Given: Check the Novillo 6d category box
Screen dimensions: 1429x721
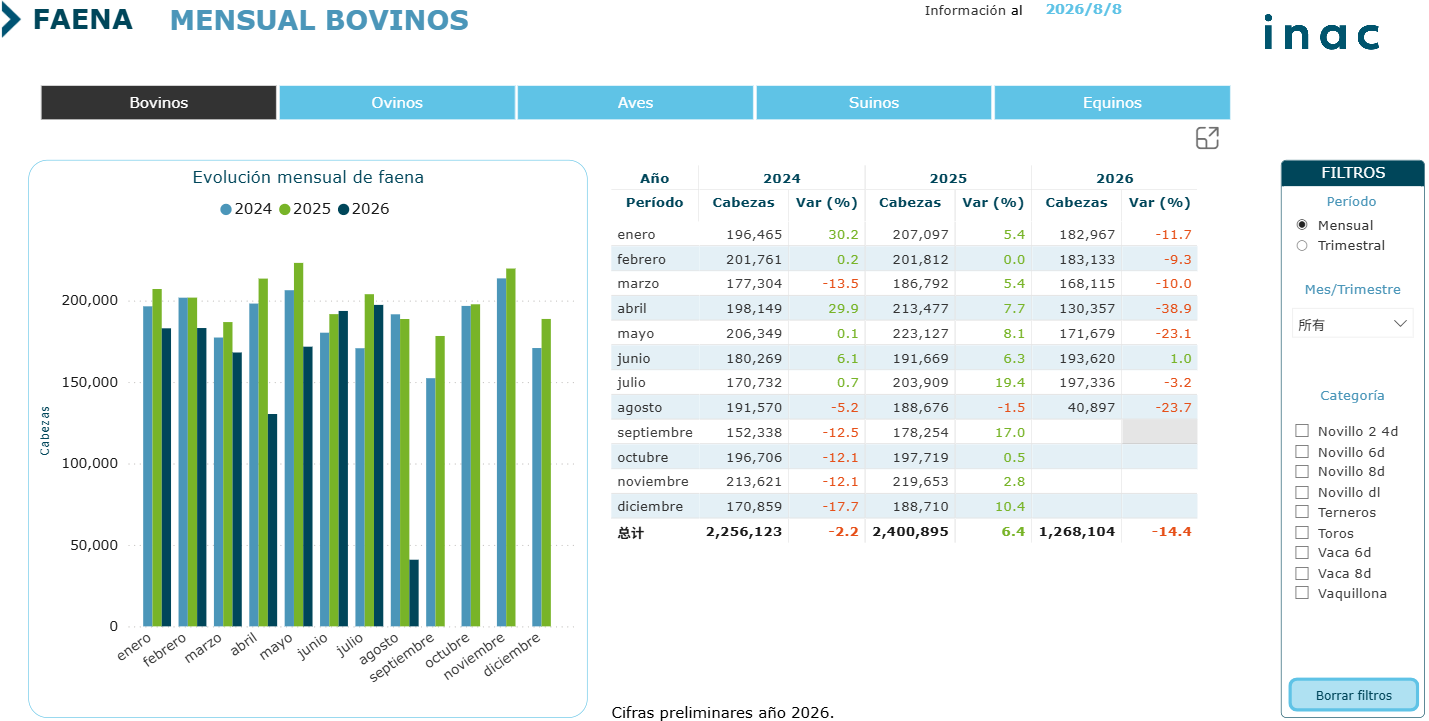Looking at the screenshot, I should 1302,452.
